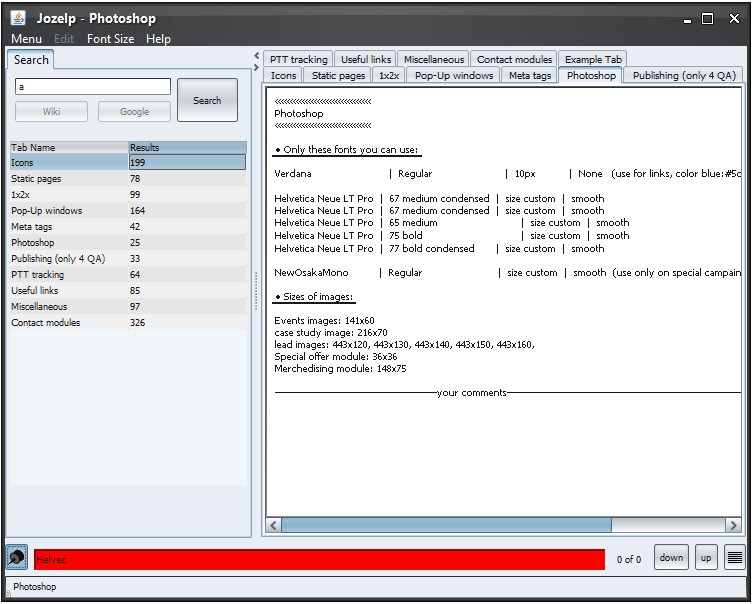The width and height of the screenshot is (754, 604).
Task: Select the Static pages results row
Action: coord(128,178)
